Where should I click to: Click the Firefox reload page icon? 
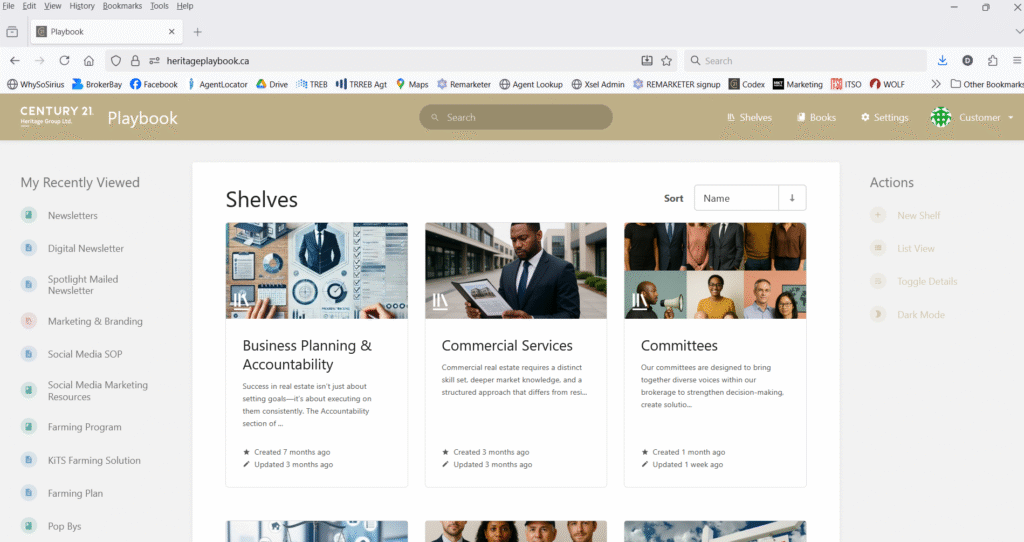click(64, 60)
